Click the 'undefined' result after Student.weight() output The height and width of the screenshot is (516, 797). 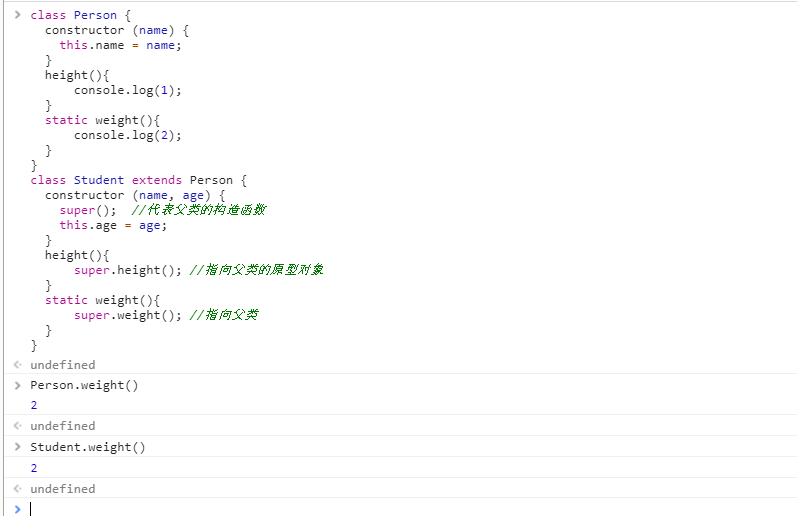[63, 489]
